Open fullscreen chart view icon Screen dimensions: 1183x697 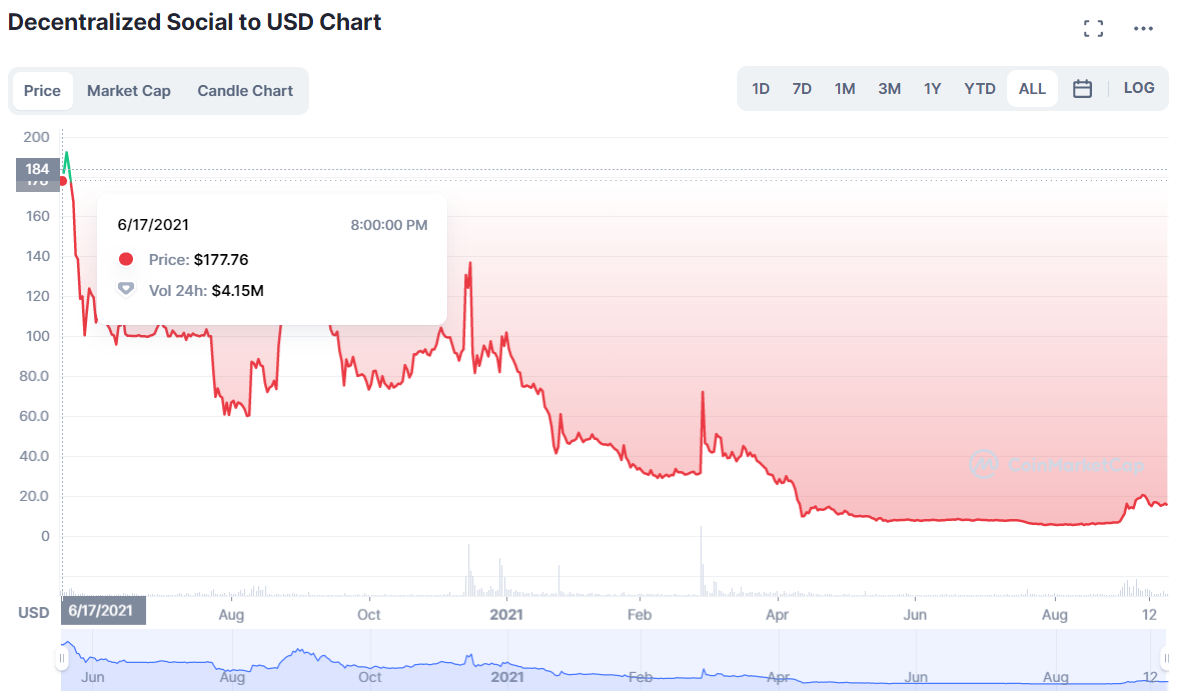[x=1093, y=29]
